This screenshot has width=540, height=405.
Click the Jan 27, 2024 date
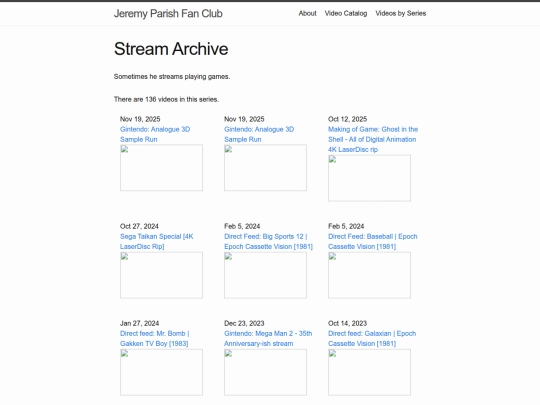click(139, 323)
